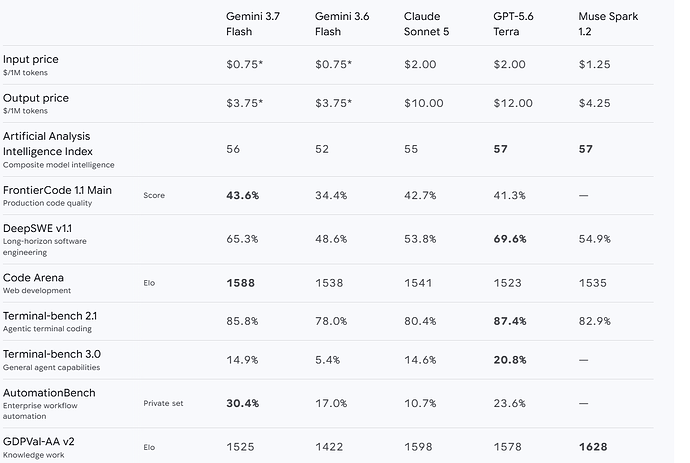This screenshot has height=463, width=690.
Task: Click the Muse Spark 1.2 column header
Action: pyautogui.click(x=608, y=24)
